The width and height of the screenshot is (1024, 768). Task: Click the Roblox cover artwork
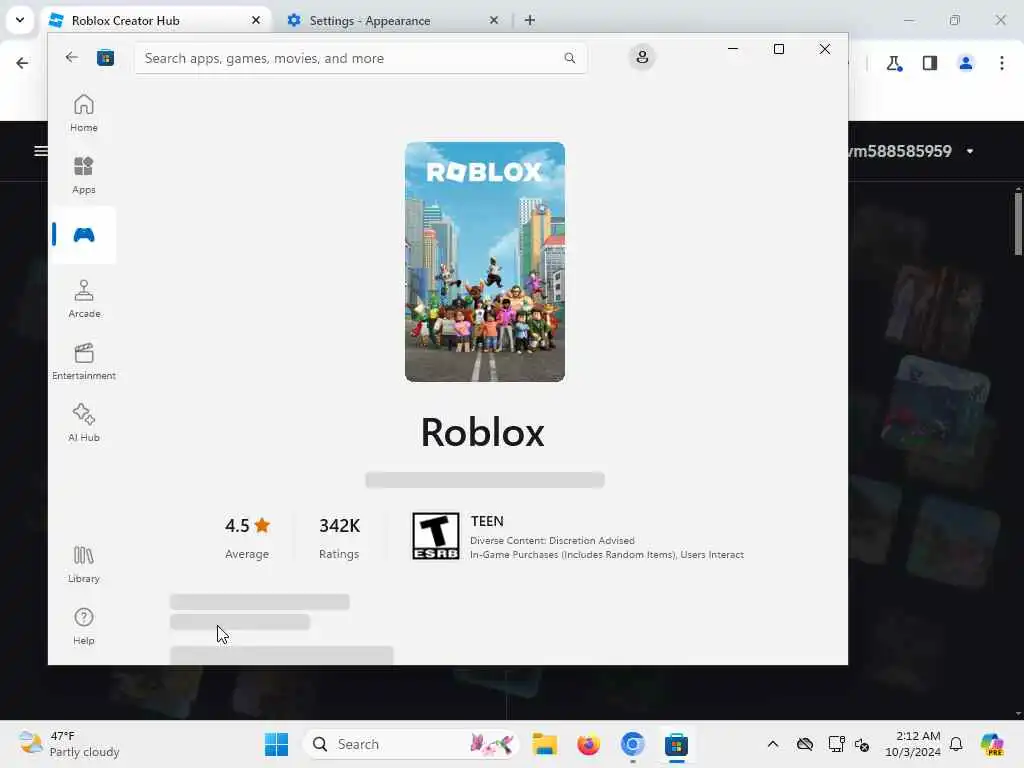click(485, 262)
